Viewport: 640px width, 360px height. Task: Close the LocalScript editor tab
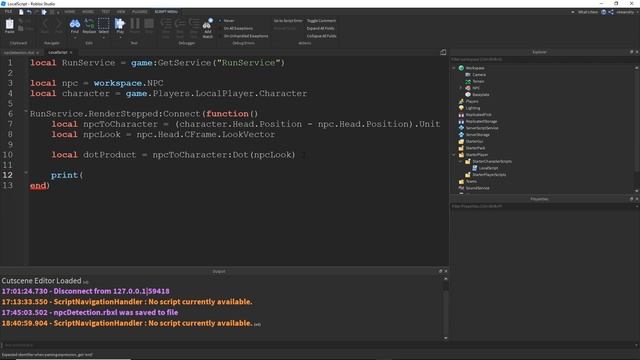[x=71, y=52]
